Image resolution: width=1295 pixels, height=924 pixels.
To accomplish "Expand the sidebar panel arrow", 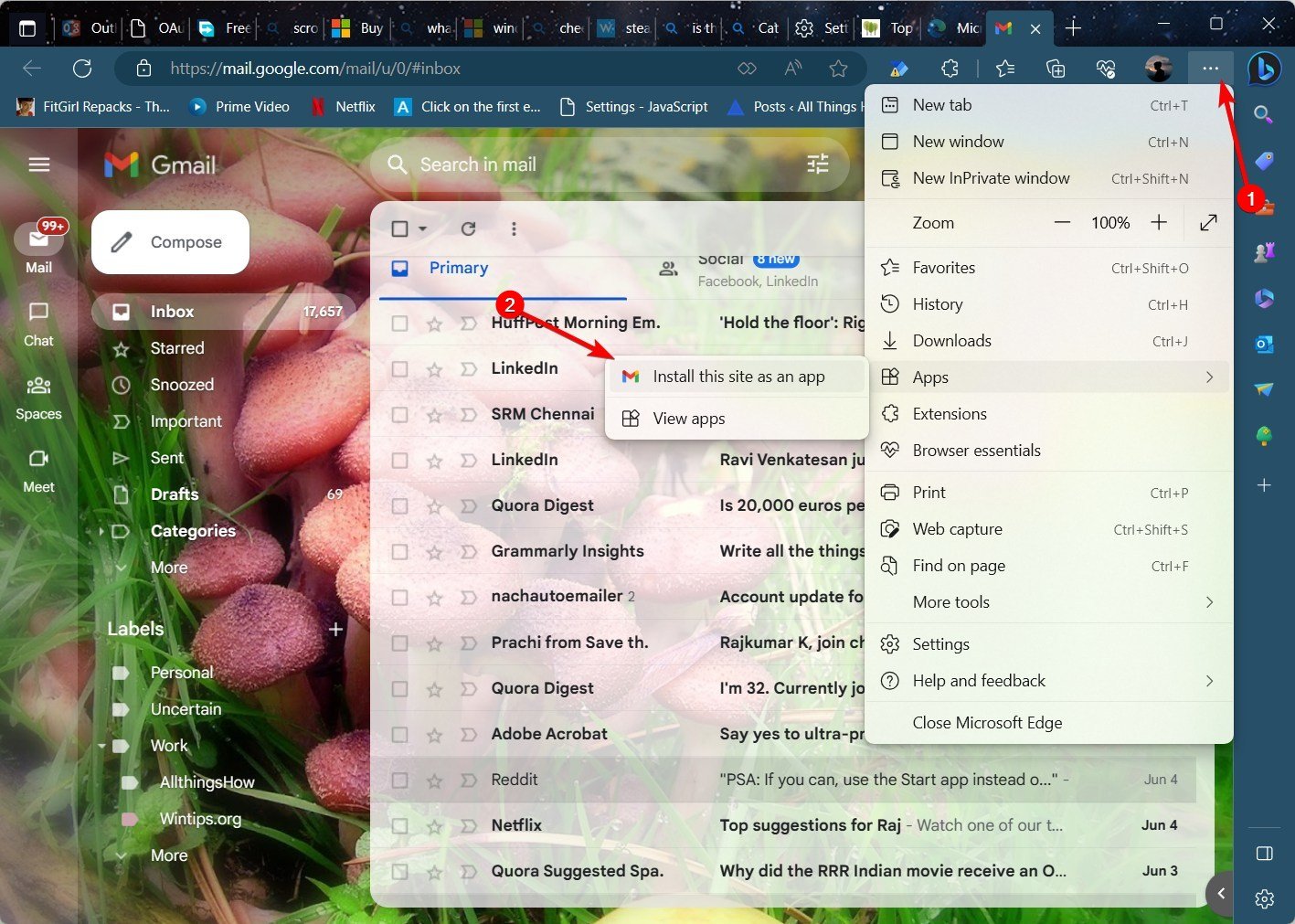I will pyautogui.click(x=1221, y=893).
